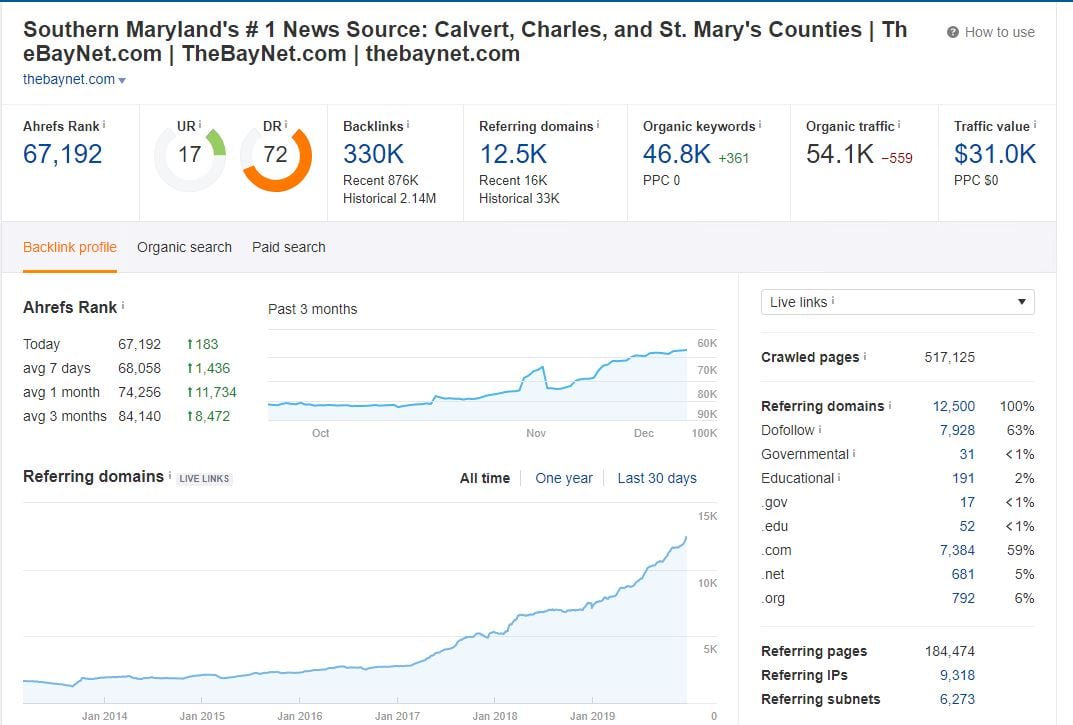Select the Last 30 days filter

click(658, 478)
